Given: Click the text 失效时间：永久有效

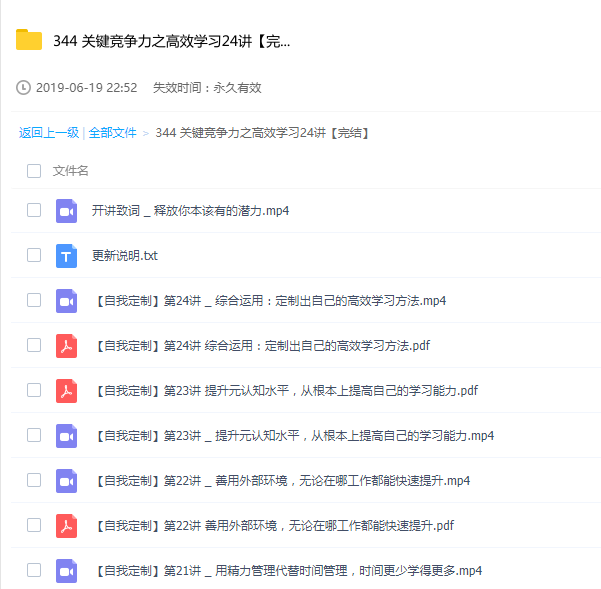Looking at the screenshot, I should [207, 88].
